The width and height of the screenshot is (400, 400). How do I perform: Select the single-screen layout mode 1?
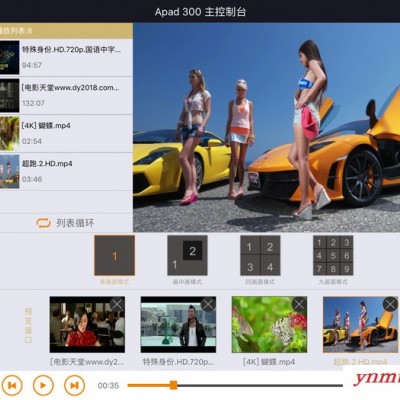[x=115, y=255]
